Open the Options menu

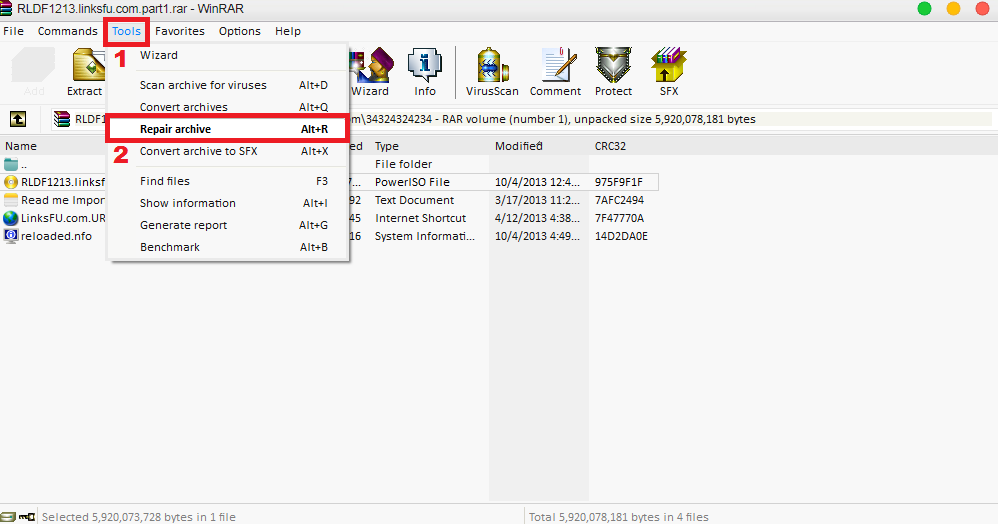pyautogui.click(x=239, y=31)
